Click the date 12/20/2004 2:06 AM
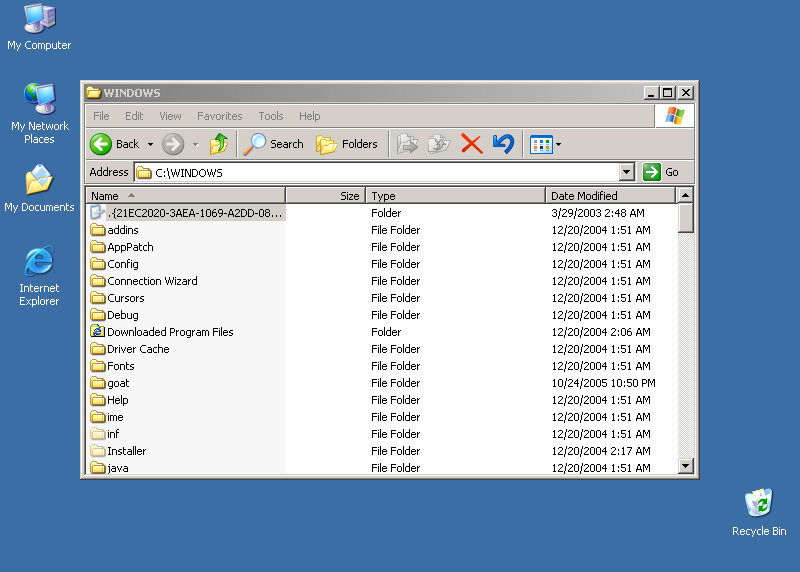The image size is (800, 572). (x=601, y=332)
